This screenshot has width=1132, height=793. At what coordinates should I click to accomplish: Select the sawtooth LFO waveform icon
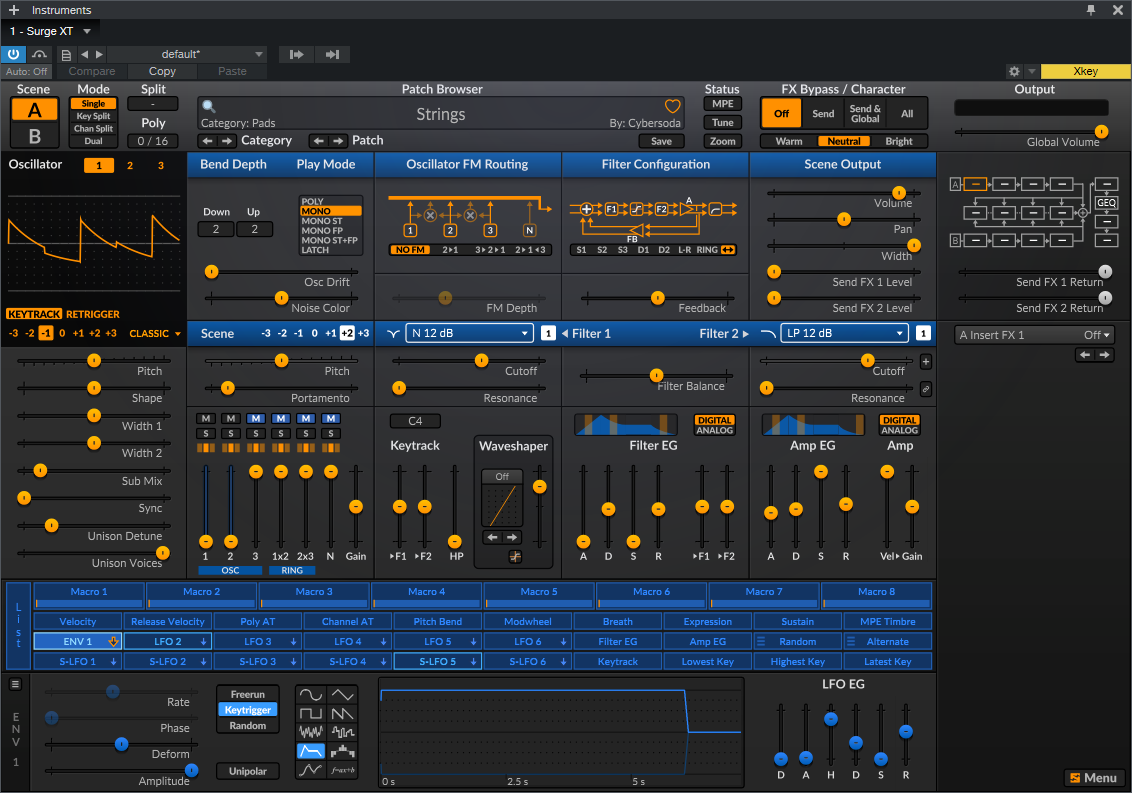tap(342, 713)
